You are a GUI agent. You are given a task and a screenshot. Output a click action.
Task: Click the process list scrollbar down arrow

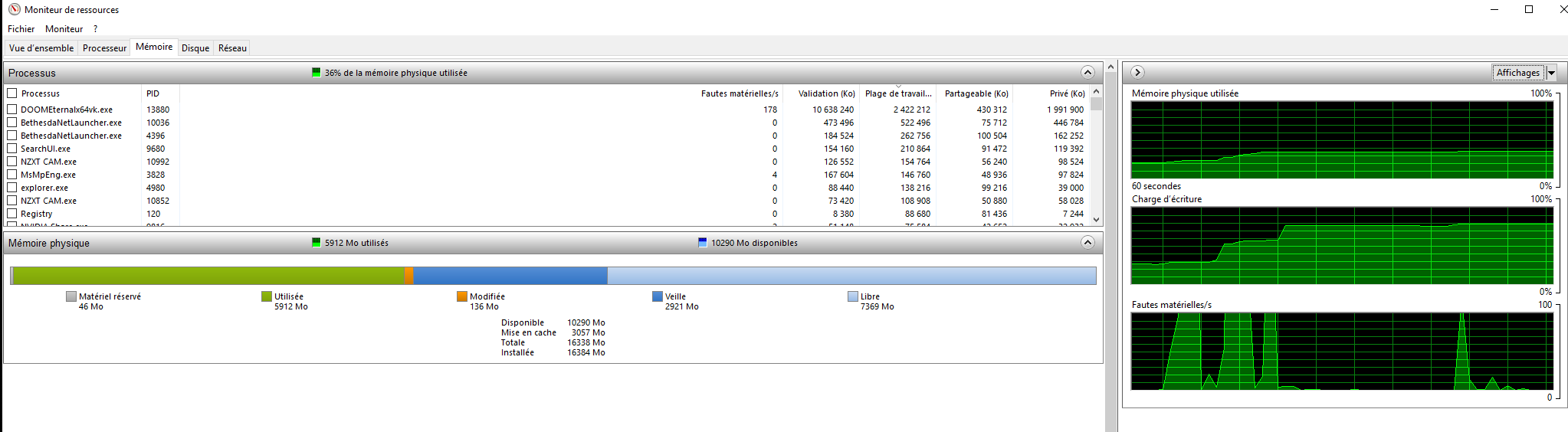1096,220
